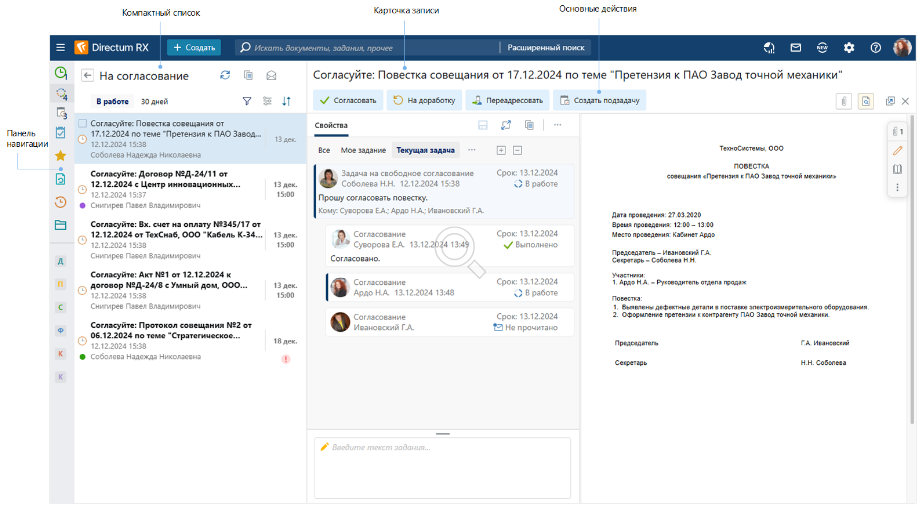Open sort order dropdown in list
924x507 pixels.
[x=287, y=101]
